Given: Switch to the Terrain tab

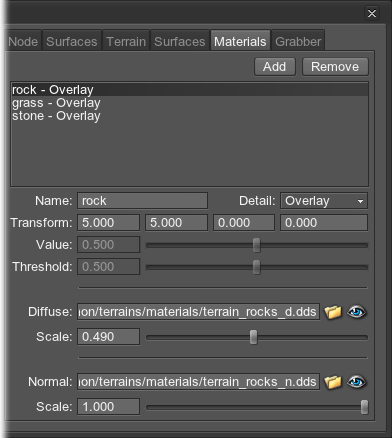Looking at the screenshot, I should coord(126,42).
